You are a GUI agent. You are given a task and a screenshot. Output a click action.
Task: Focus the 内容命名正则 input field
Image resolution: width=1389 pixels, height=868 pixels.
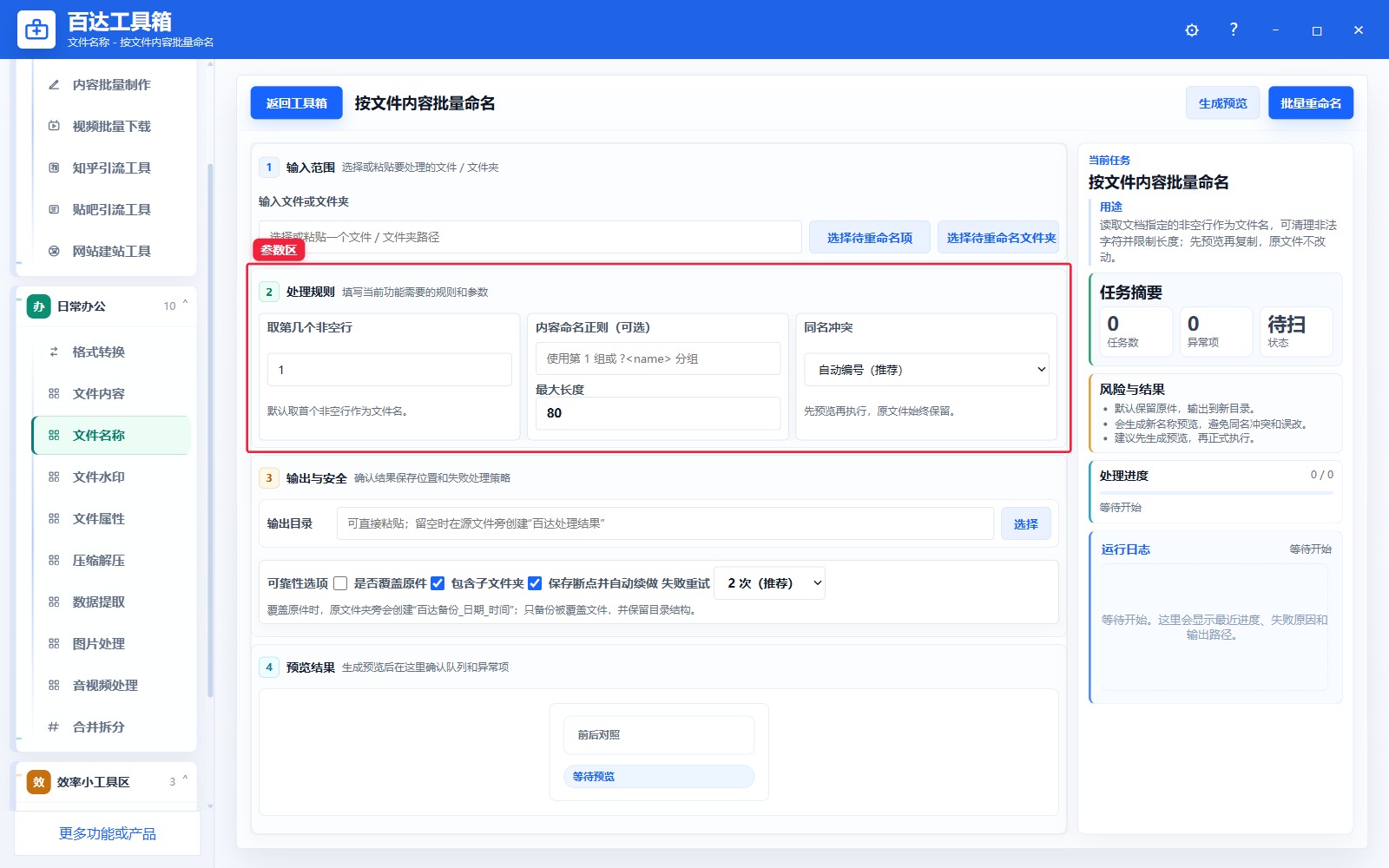658,358
